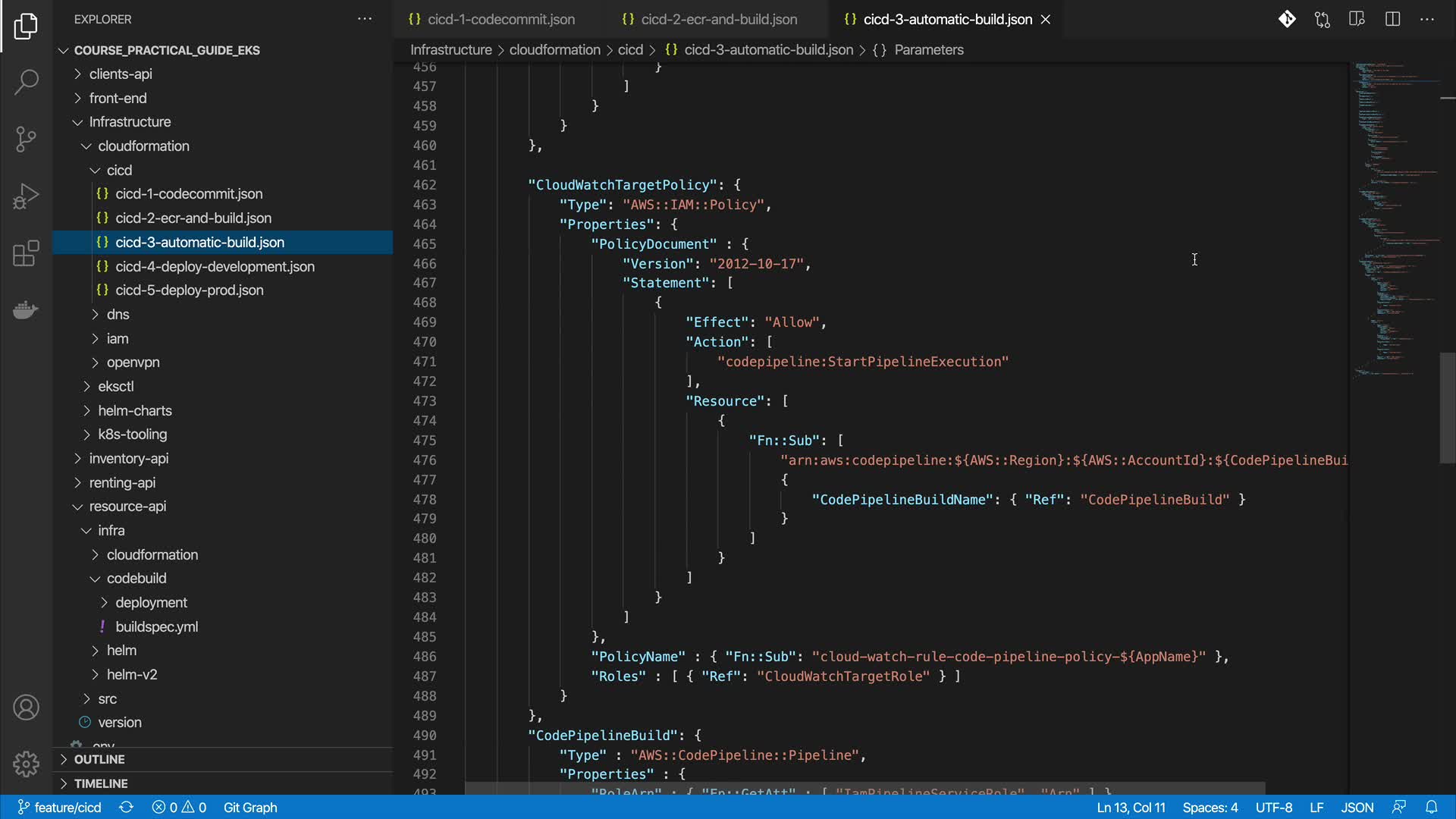Viewport: 1456px width, 819px height.
Task: Expand the TIMELINE section
Action: (x=100, y=783)
